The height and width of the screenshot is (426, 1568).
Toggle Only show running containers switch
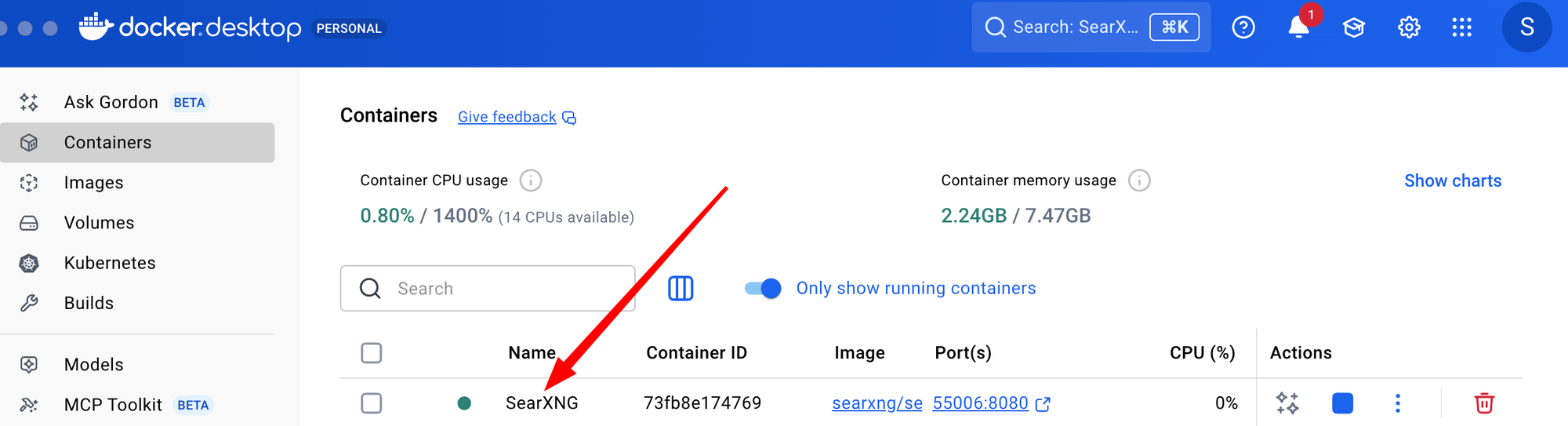coord(763,289)
